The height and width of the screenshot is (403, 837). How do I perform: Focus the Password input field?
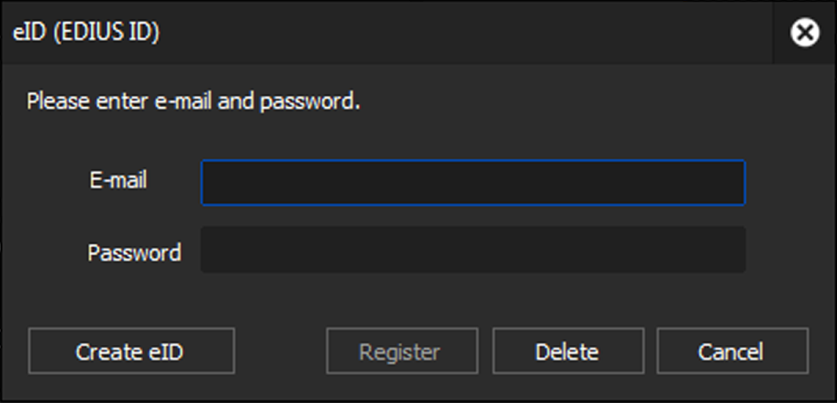[472, 249]
